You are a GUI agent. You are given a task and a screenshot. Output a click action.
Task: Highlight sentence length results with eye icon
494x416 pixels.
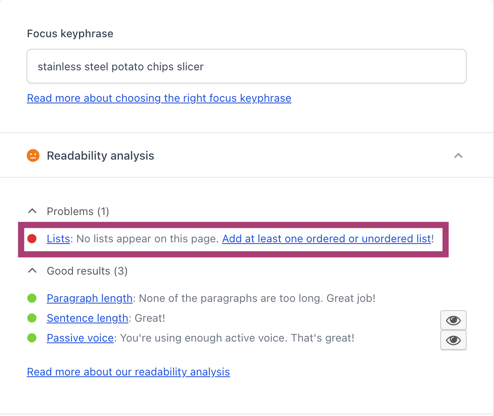[x=453, y=320]
